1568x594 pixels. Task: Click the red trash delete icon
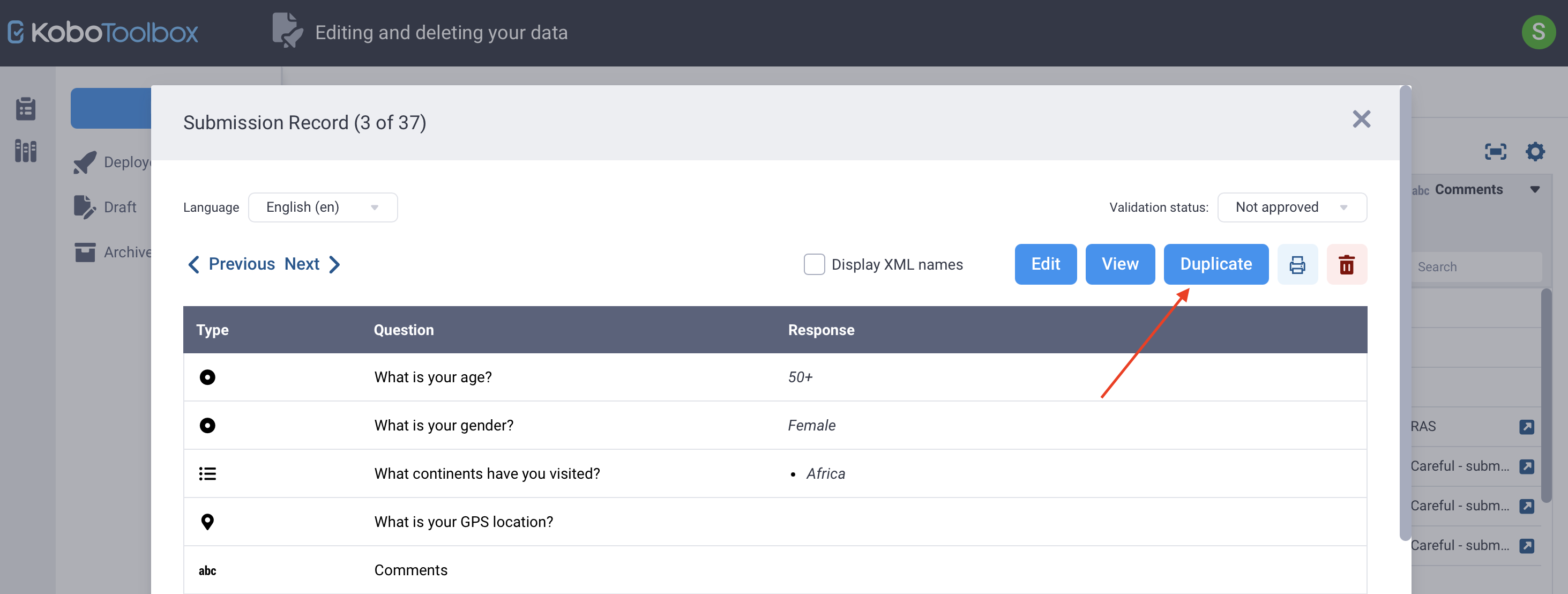pos(1347,264)
